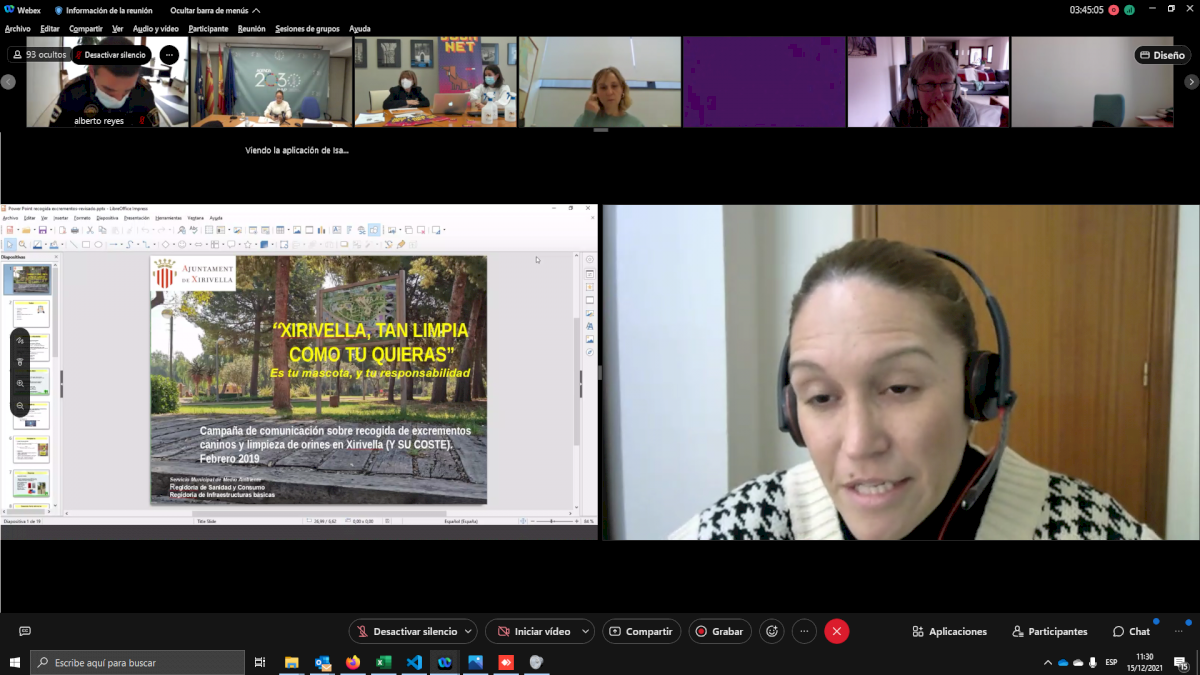Open the Reunión menu
The width and height of the screenshot is (1200, 675).
[x=251, y=29]
